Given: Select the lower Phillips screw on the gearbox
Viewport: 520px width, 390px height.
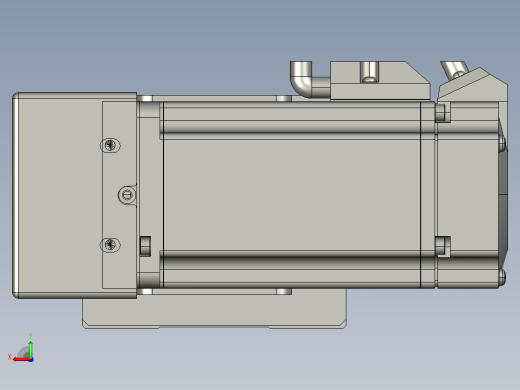Looking at the screenshot, I should point(110,245).
